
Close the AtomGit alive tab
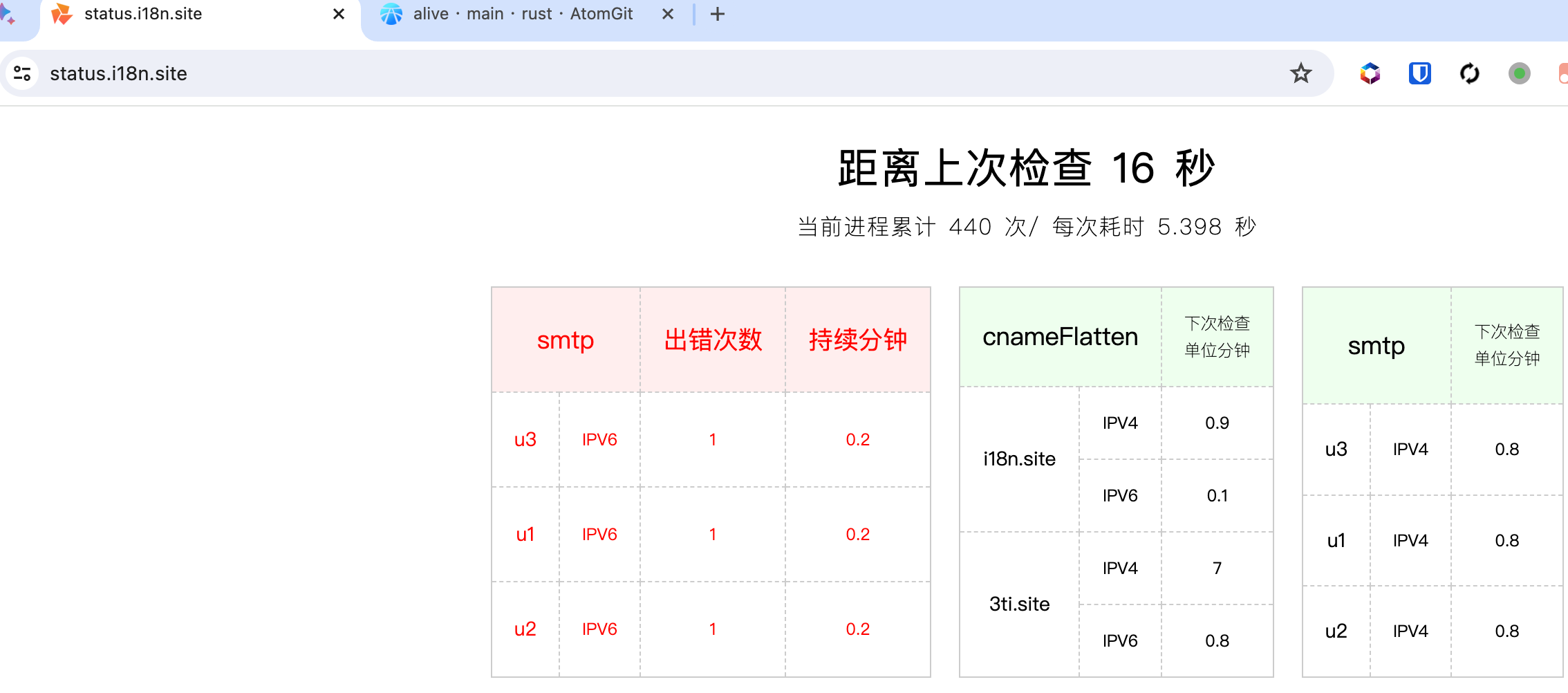(667, 15)
